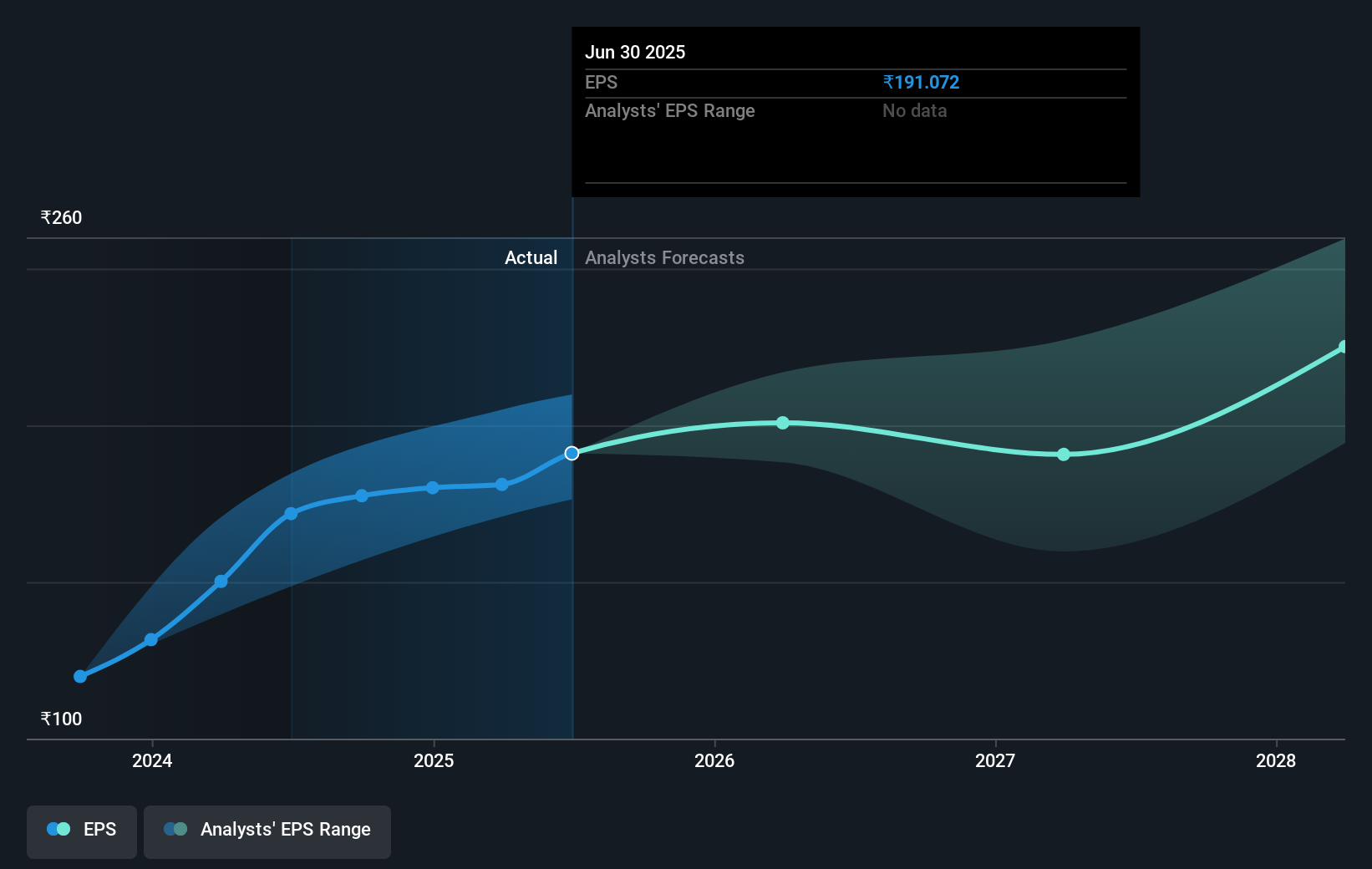Click the mid-2024 data point on the blue line

290,513
